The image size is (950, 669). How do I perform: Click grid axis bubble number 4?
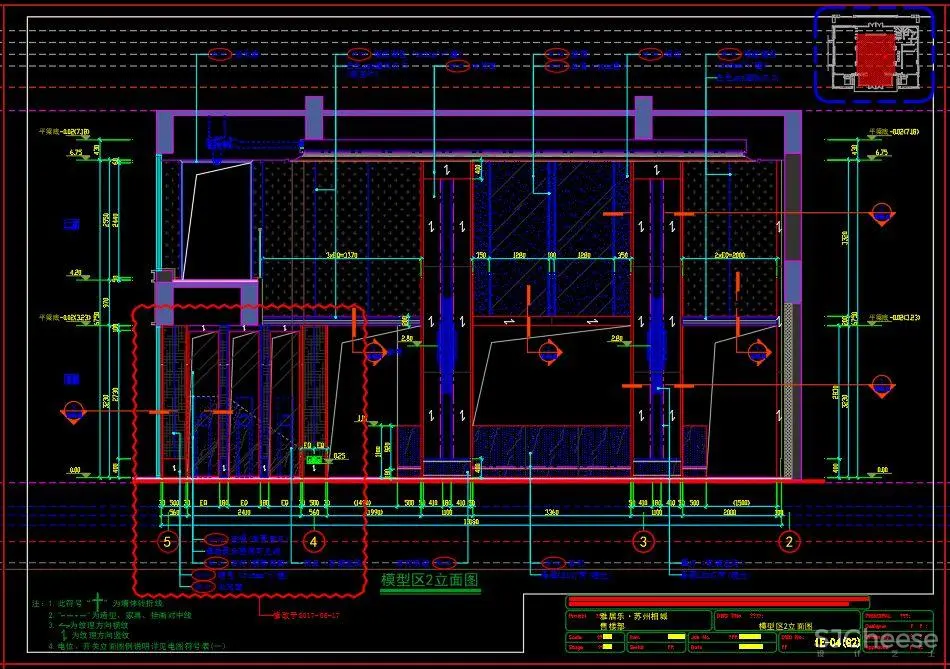coord(314,543)
